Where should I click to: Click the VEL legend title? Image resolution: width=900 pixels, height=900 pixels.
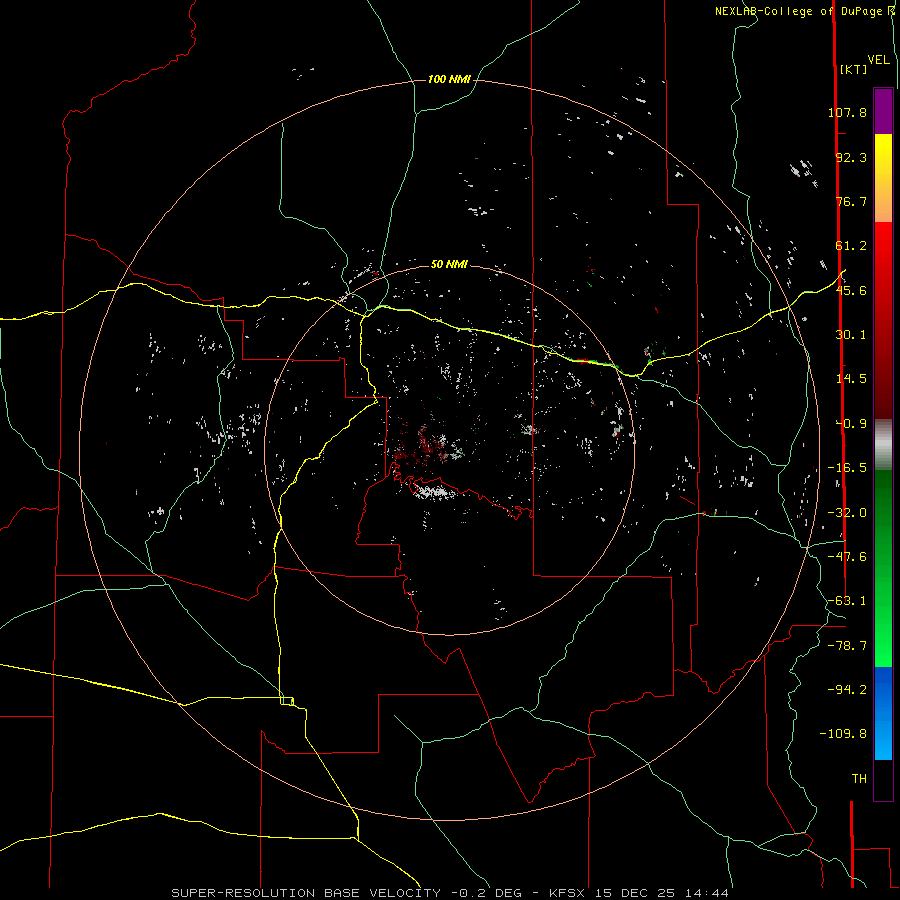(878, 60)
